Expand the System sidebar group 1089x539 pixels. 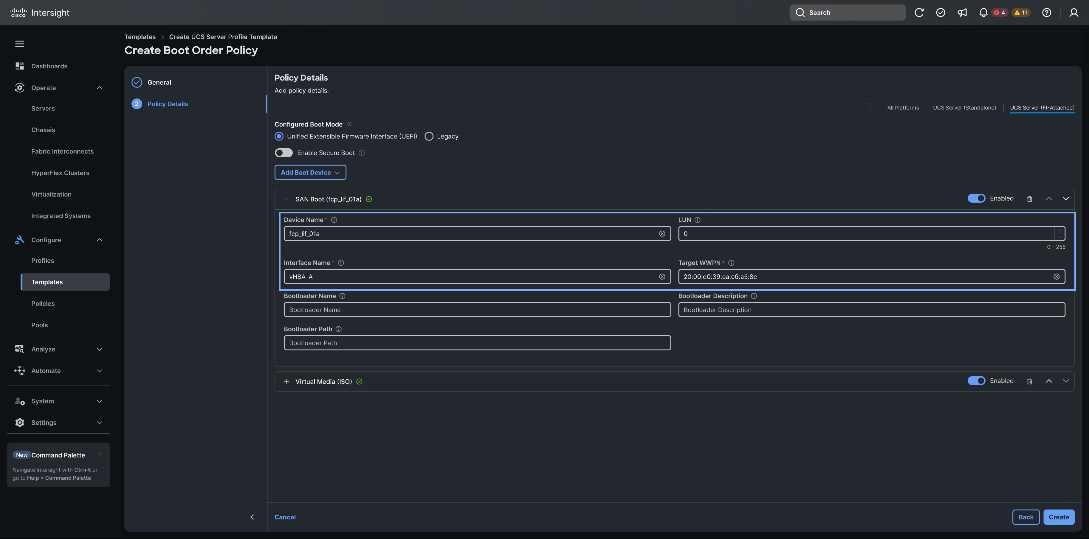tap(99, 401)
